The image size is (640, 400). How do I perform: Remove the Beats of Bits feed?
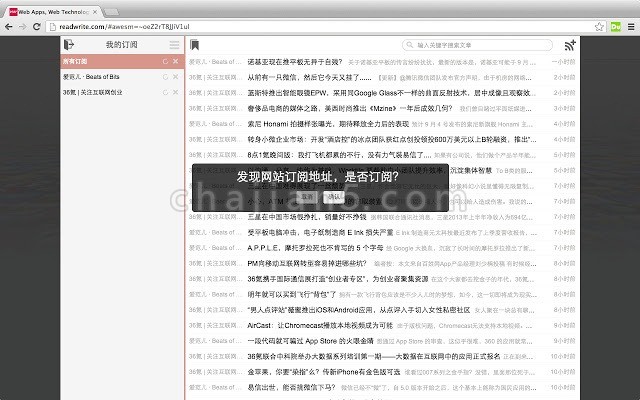[176, 77]
